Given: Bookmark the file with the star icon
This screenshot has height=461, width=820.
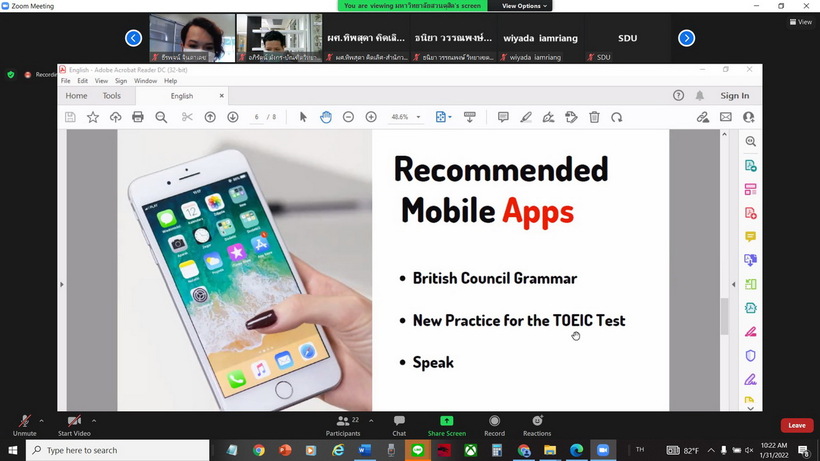Looking at the screenshot, I should click(93, 117).
